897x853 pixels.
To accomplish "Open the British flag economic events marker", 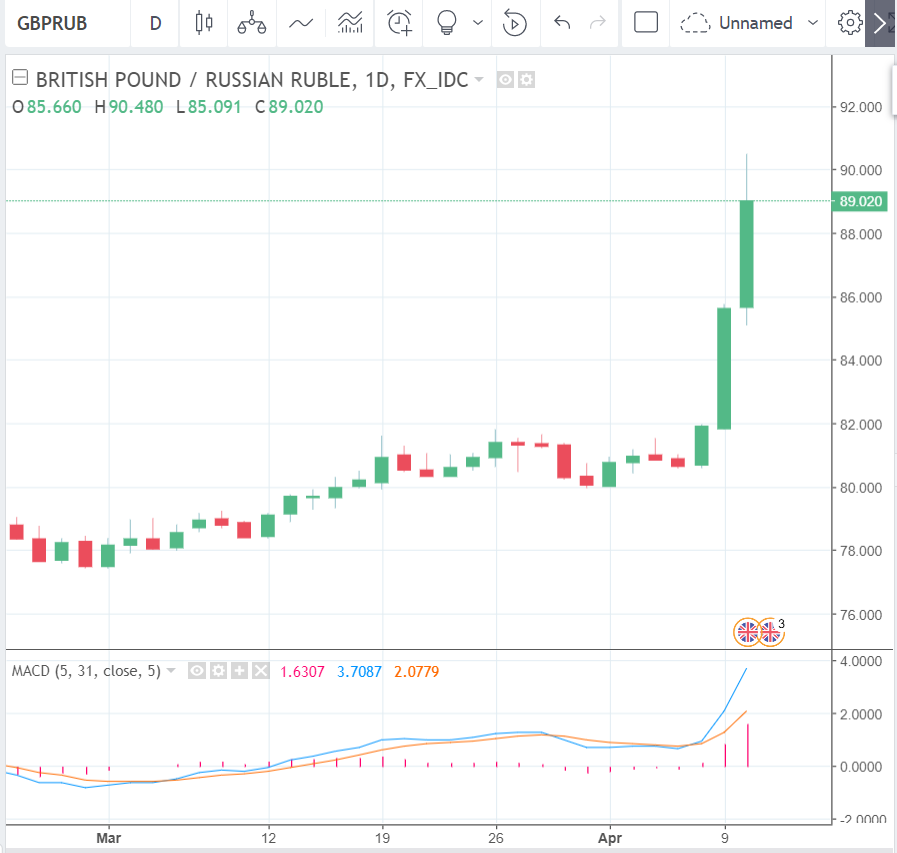I will pyautogui.click(x=748, y=632).
